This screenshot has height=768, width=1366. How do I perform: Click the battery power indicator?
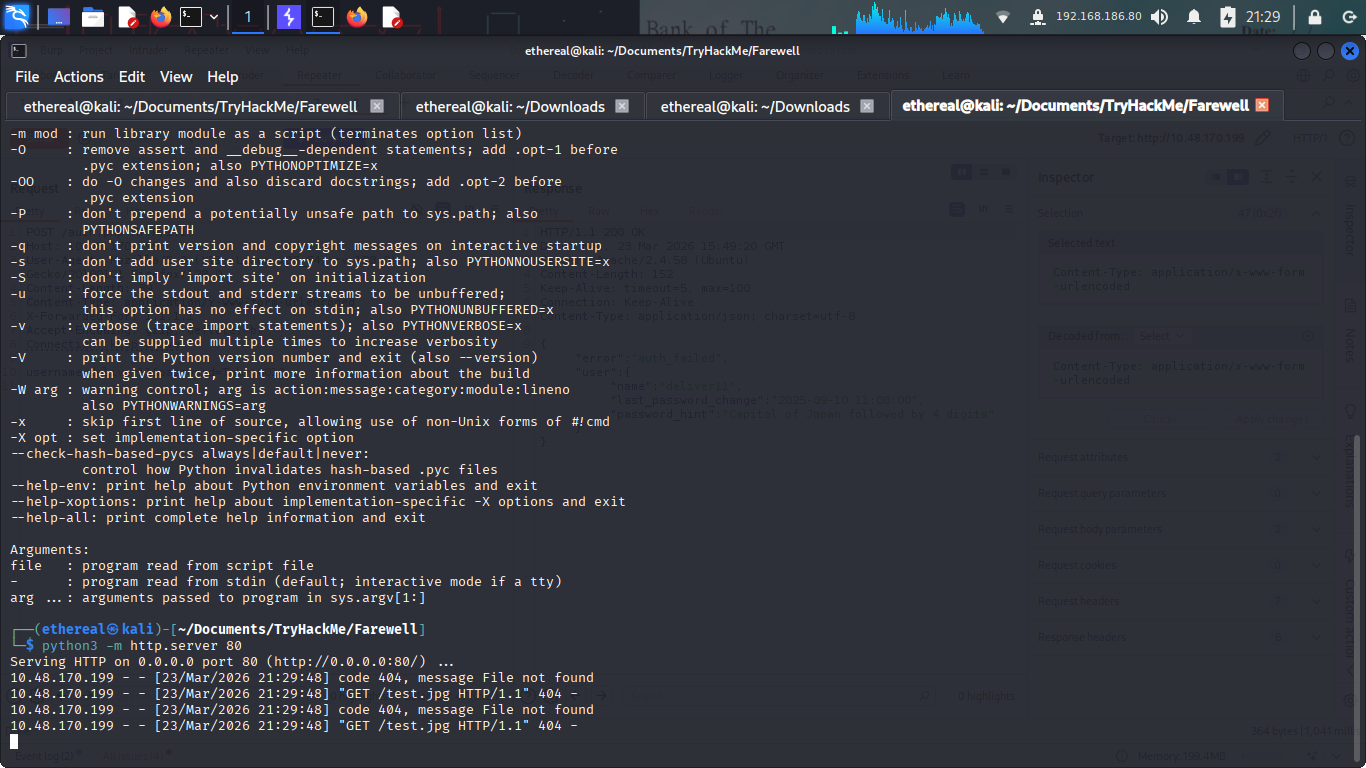[x=1228, y=17]
